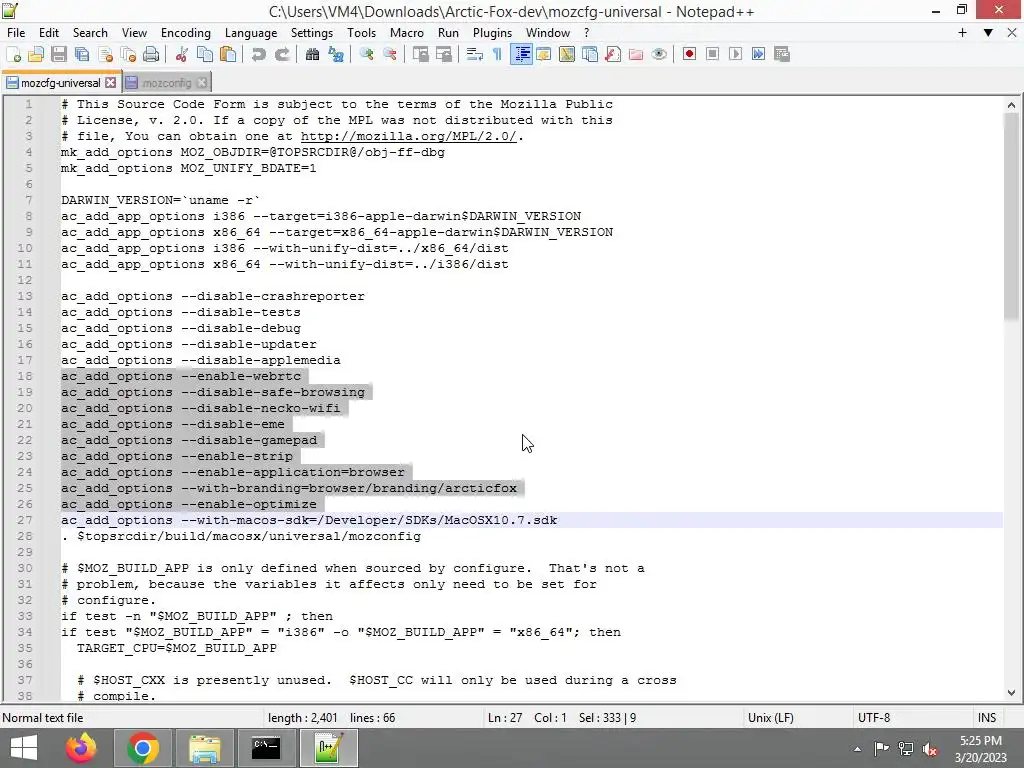Show hidden system tray icons arrow
Image resolution: width=1024 pixels, height=768 pixels.
(x=857, y=749)
